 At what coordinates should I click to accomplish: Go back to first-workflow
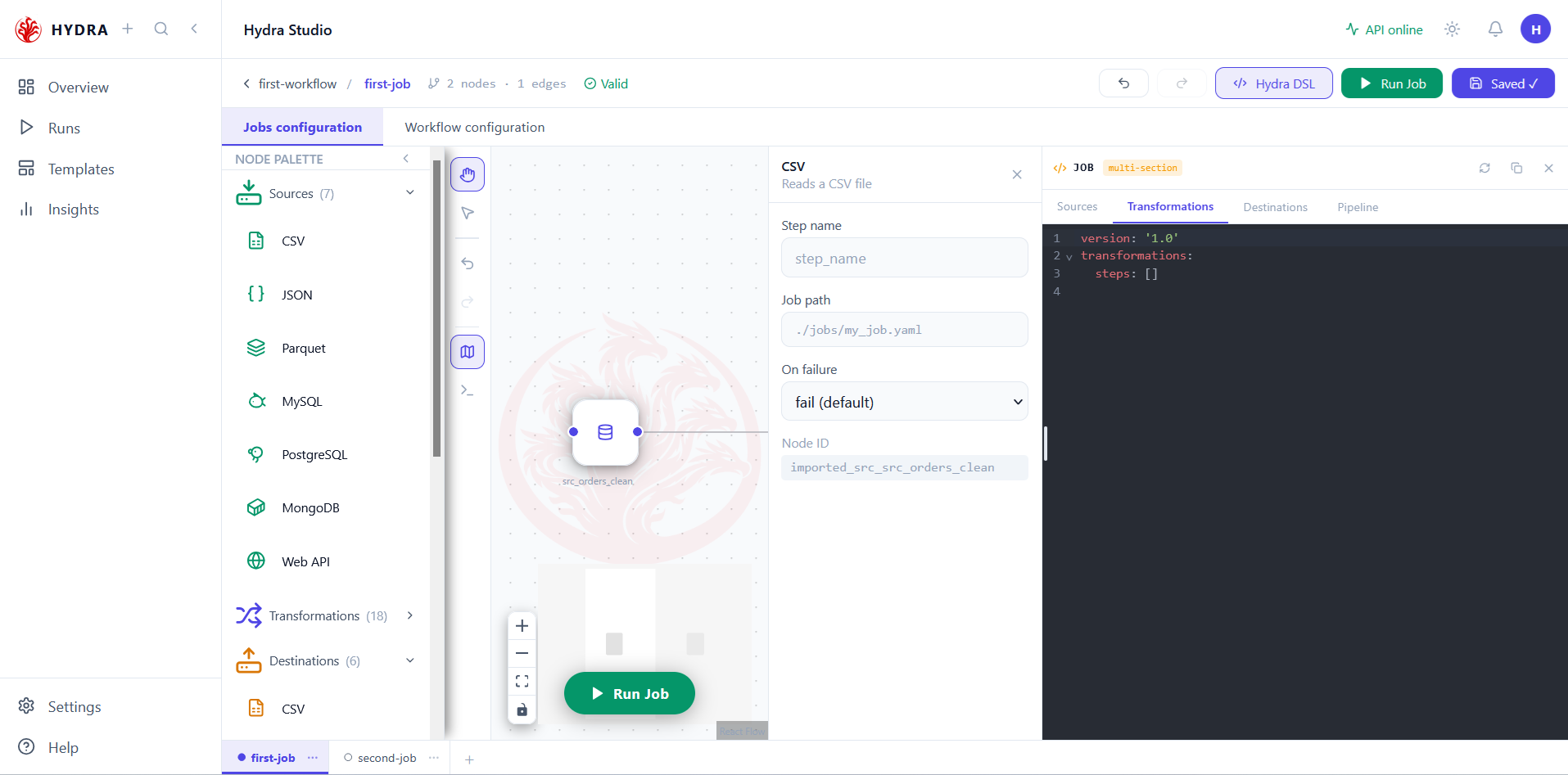[290, 83]
